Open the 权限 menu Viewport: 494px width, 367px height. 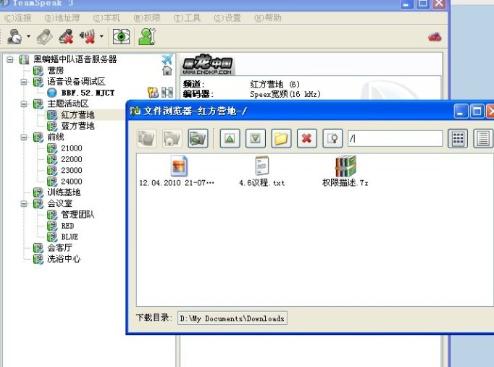[x=147, y=18]
